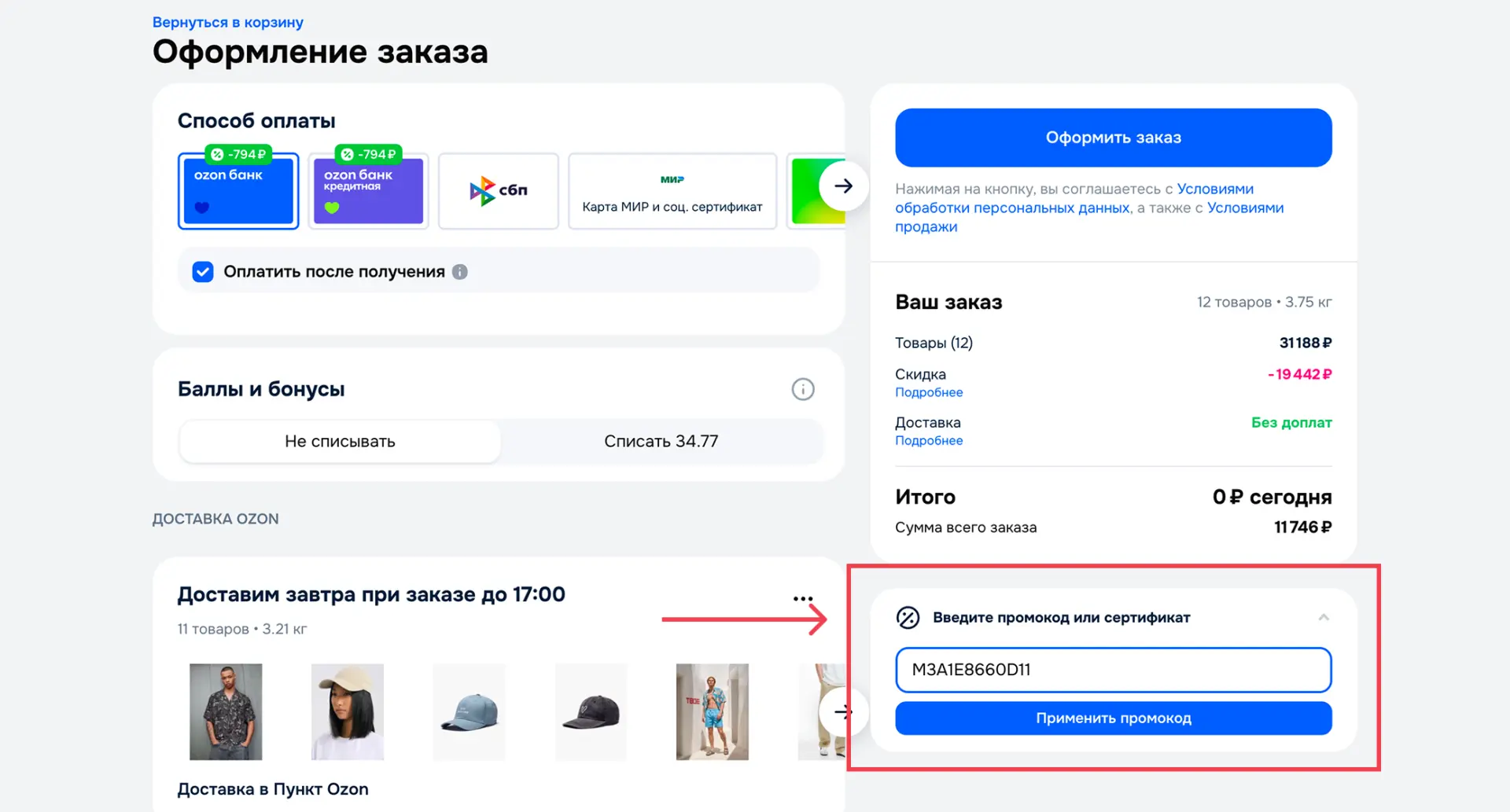Expand Доставка details via Подробнее
Image resolution: width=1510 pixels, height=812 pixels.
tap(929, 441)
